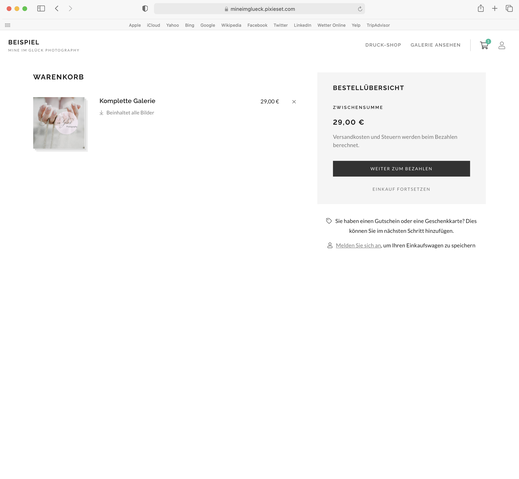Image resolution: width=519 pixels, height=479 pixels.
Task: Select GALERIE ANSEHEN in the navigation
Action: coord(435,45)
